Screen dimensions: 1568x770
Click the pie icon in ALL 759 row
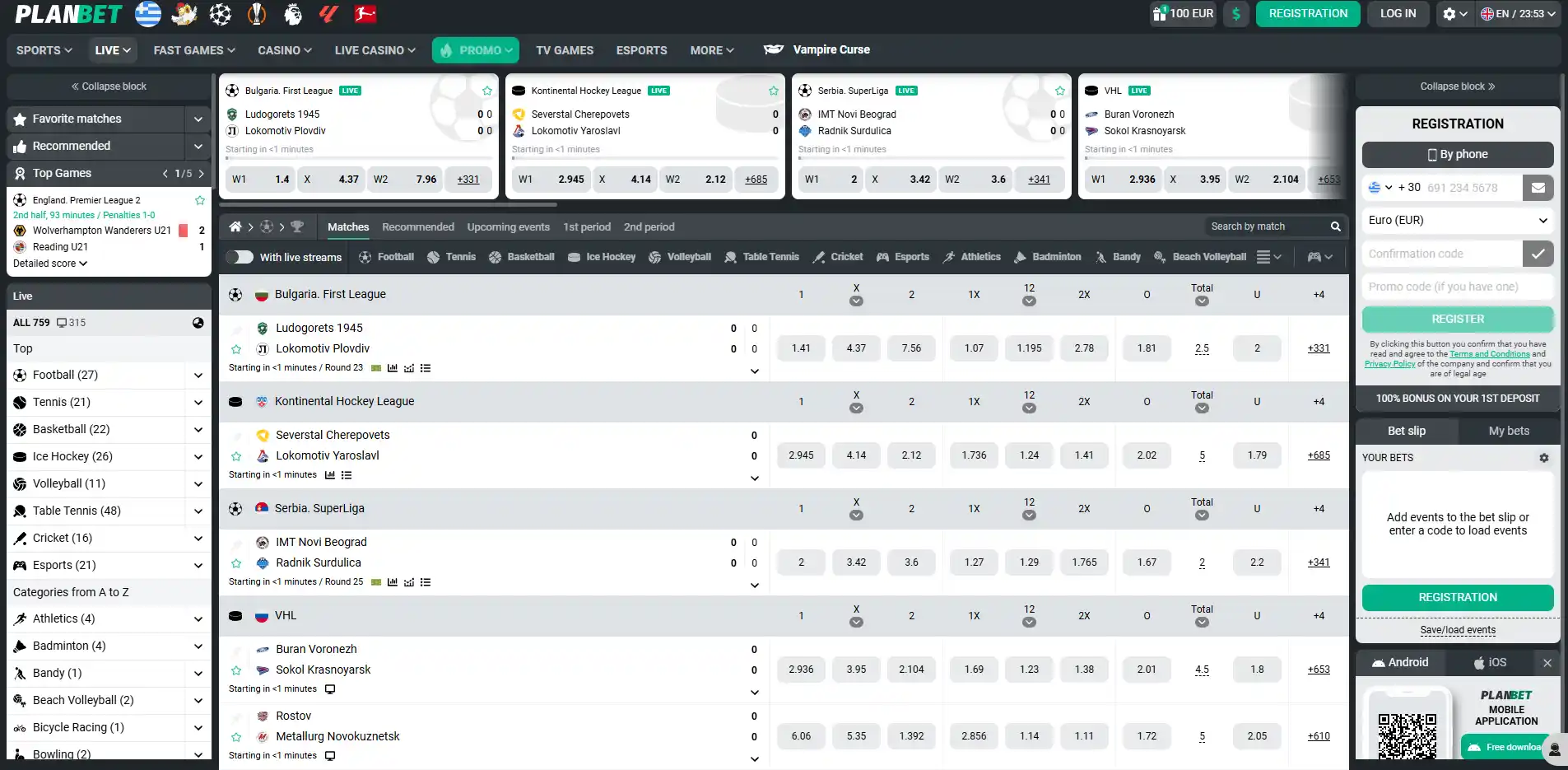click(198, 323)
